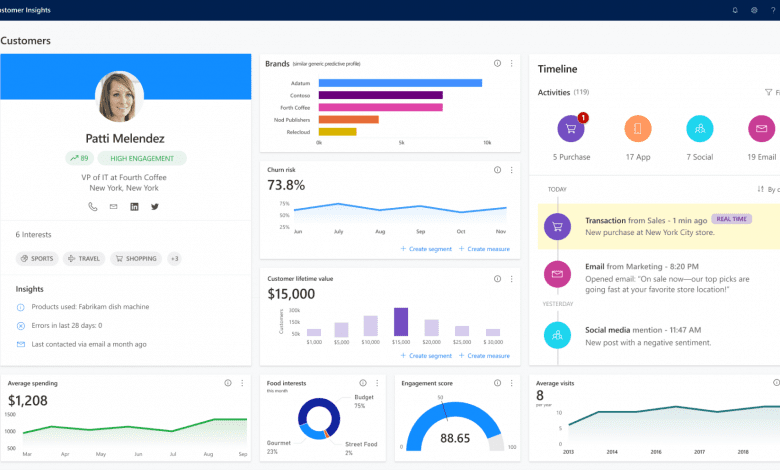Image resolution: width=780 pixels, height=470 pixels.
Task: Select the TRAVEL interest tag
Action: pyautogui.click(x=84, y=259)
